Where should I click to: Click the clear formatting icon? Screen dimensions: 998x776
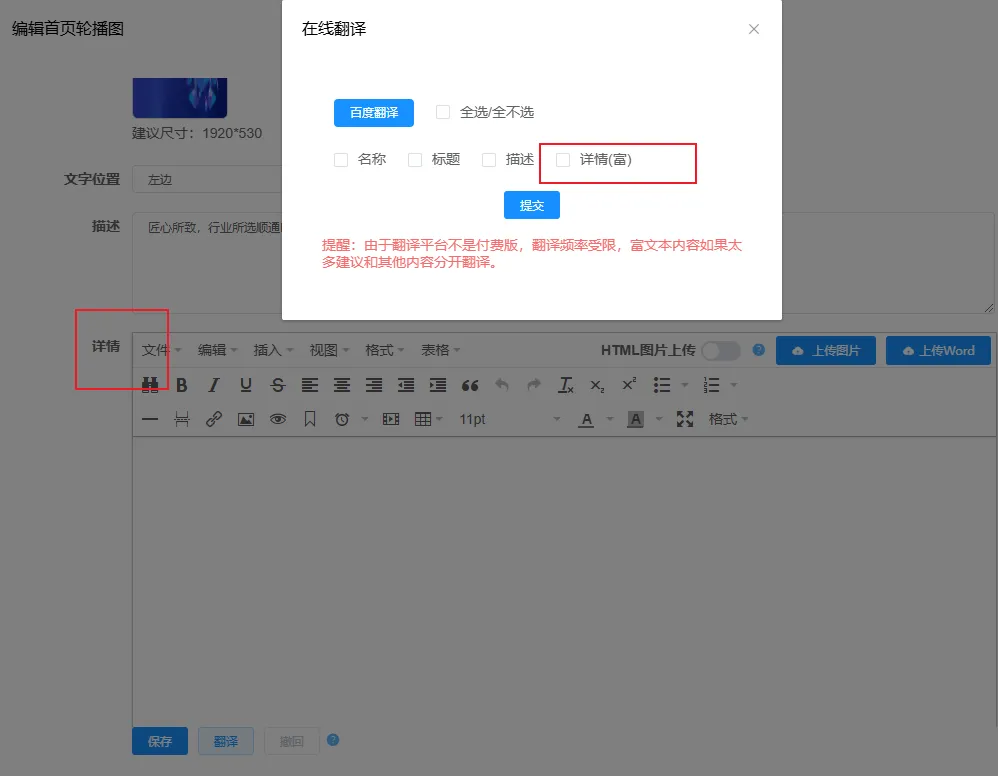click(566, 385)
